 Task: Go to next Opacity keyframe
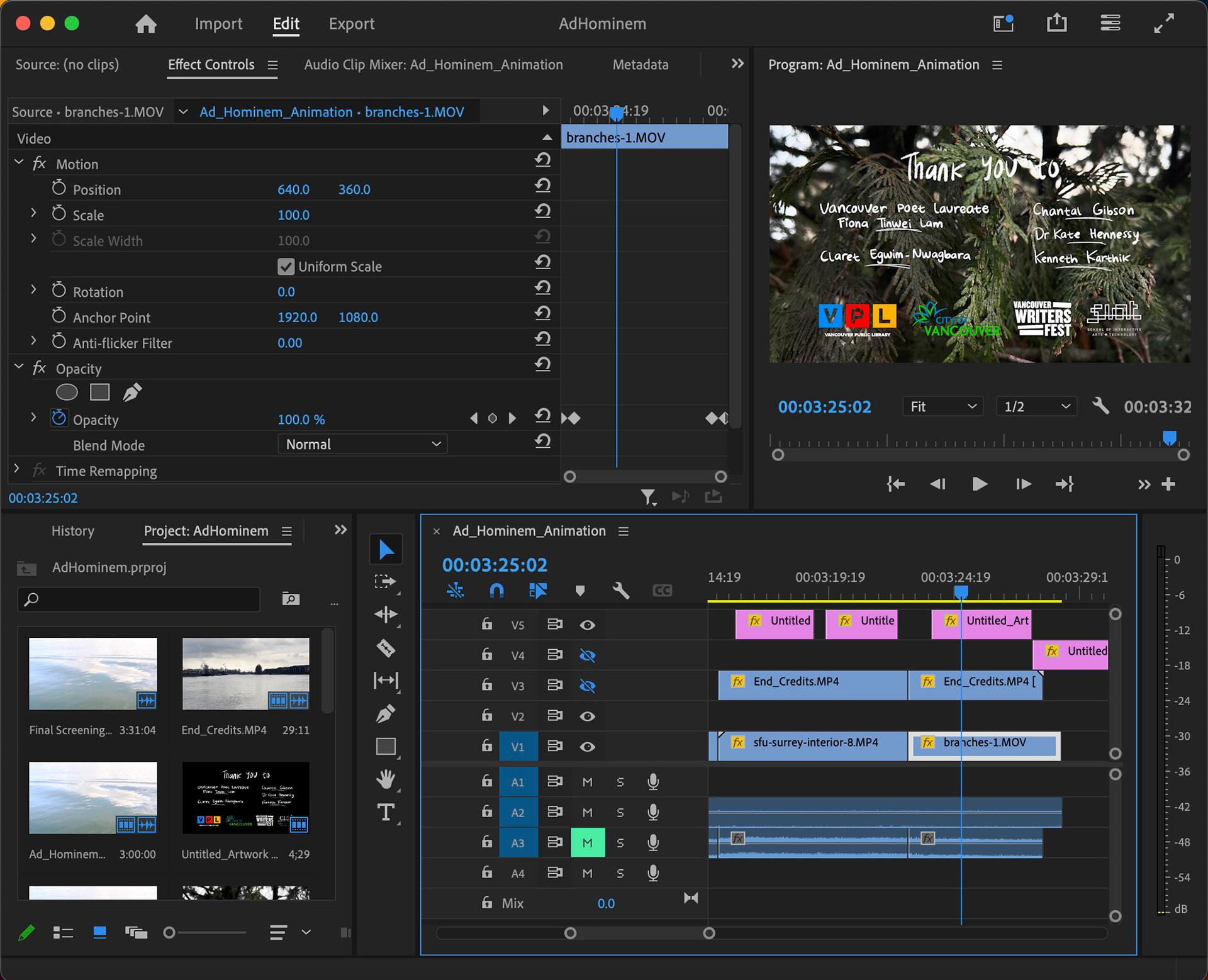click(x=513, y=418)
